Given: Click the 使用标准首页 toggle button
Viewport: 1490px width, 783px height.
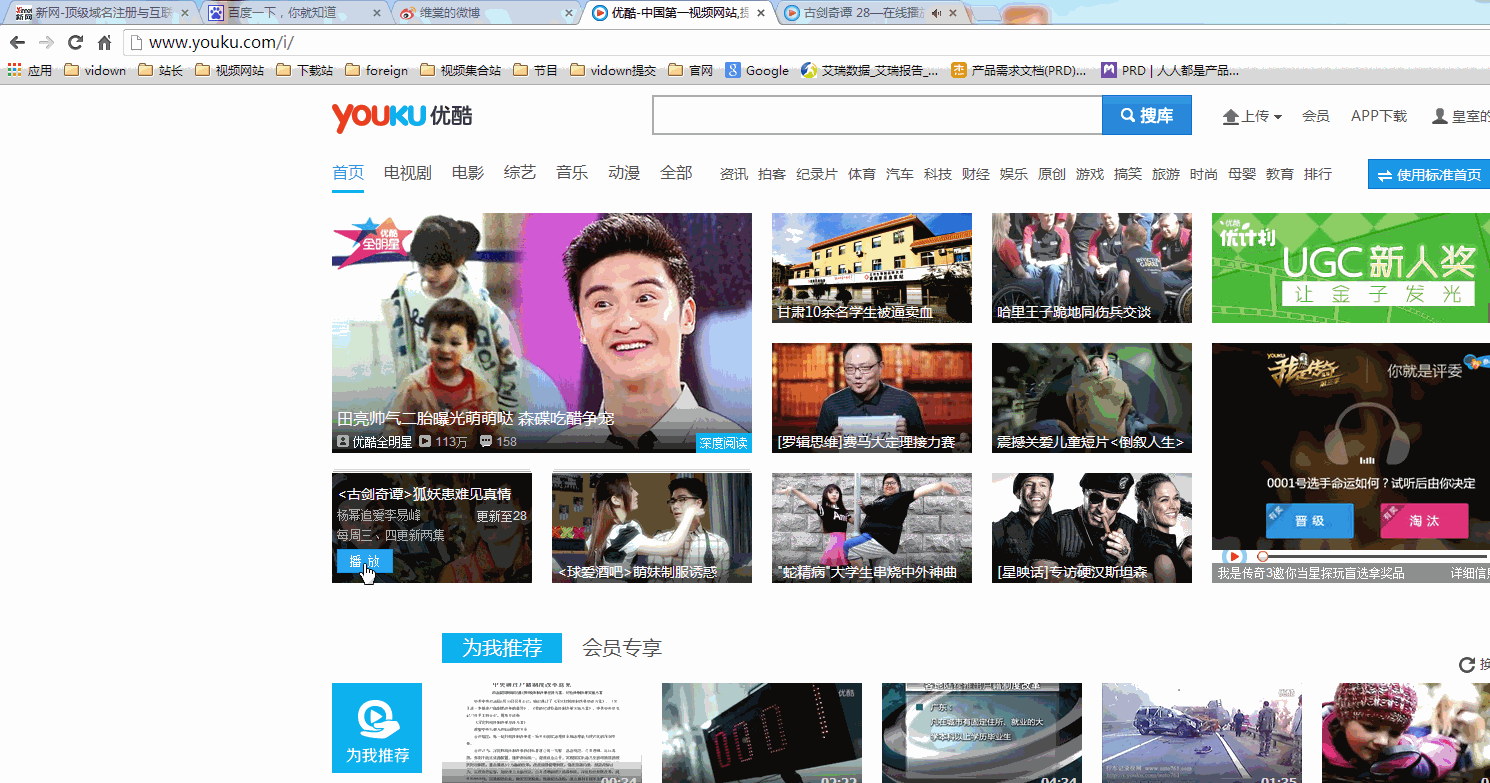Looking at the screenshot, I should 1428,174.
